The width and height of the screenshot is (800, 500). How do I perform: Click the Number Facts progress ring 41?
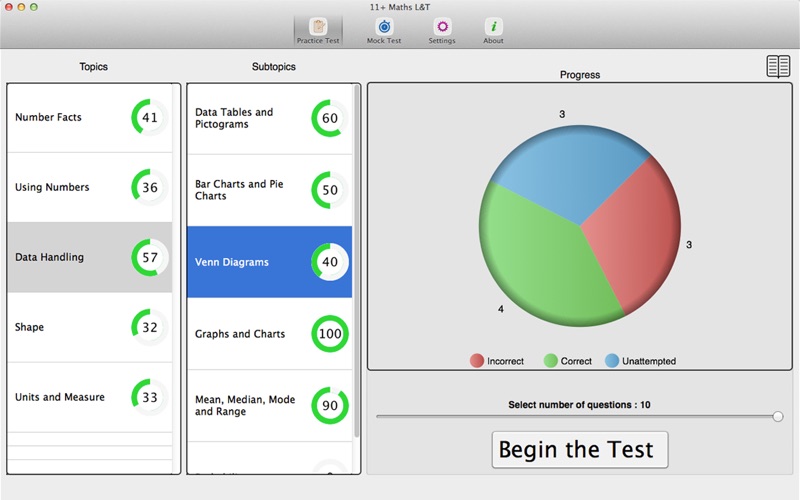click(x=149, y=117)
